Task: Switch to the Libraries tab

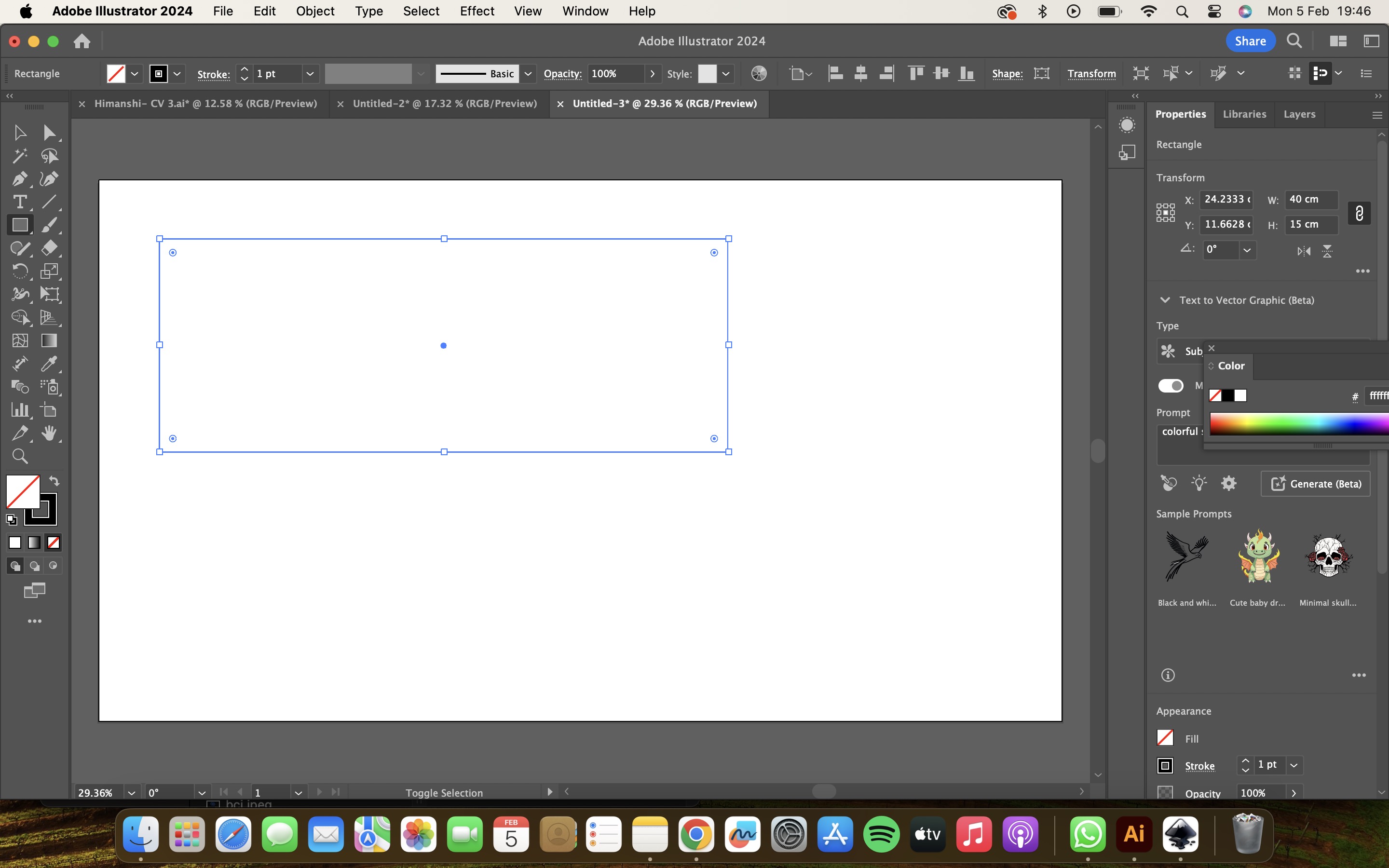Action: (1244, 113)
